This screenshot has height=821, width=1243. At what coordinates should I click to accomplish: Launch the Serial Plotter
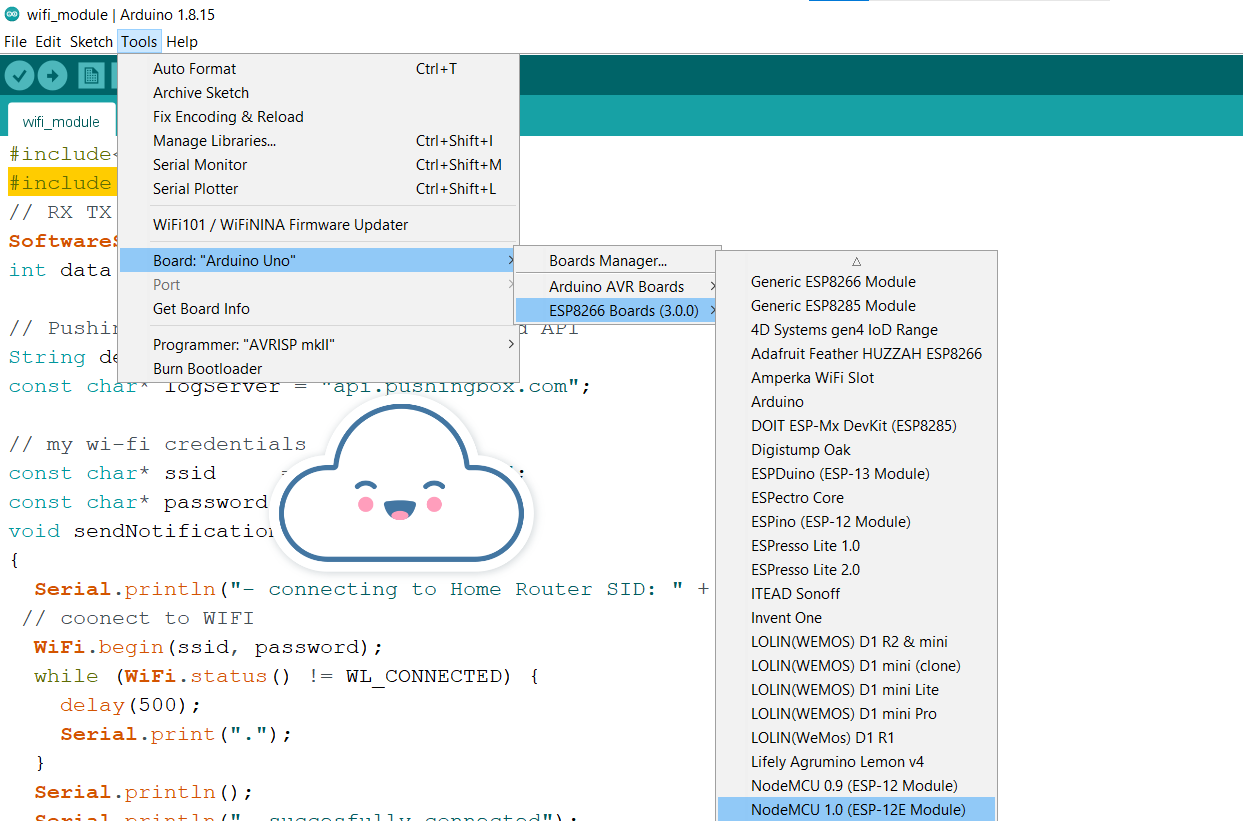tap(318, 189)
